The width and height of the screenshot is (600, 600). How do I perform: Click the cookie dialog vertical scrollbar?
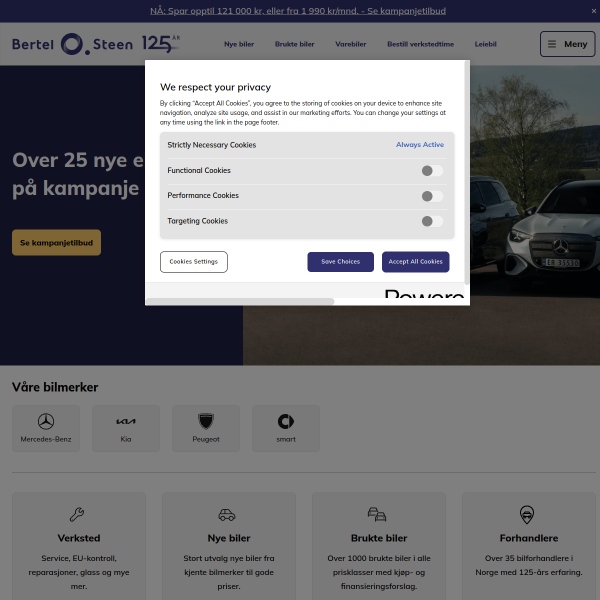[x=466, y=172]
